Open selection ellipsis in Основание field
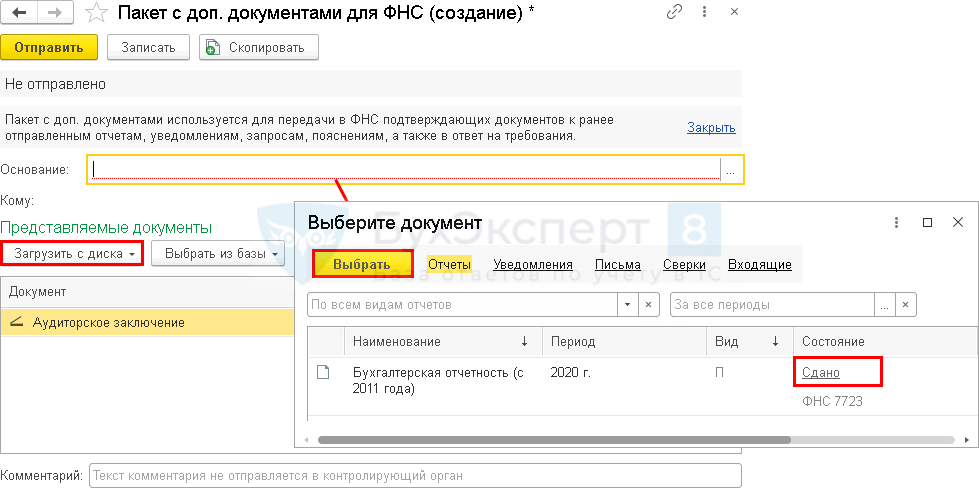Image resolution: width=979 pixels, height=488 pixels. (x=731, y=170)
